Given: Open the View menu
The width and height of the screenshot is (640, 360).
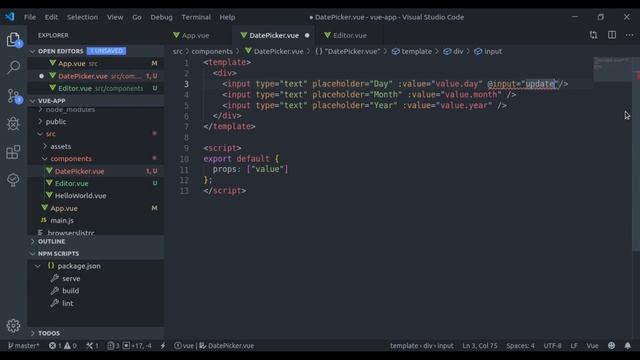Looking at the screenshot, I should [115, 17].
